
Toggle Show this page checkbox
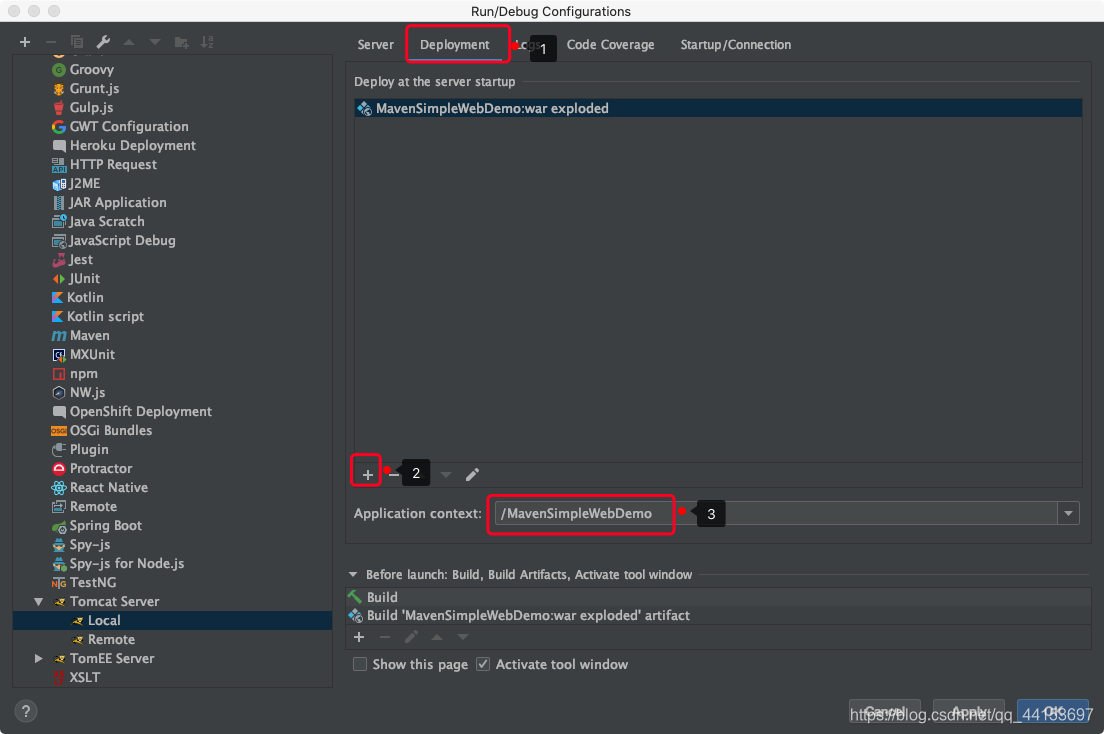click(x=360, y=664)
